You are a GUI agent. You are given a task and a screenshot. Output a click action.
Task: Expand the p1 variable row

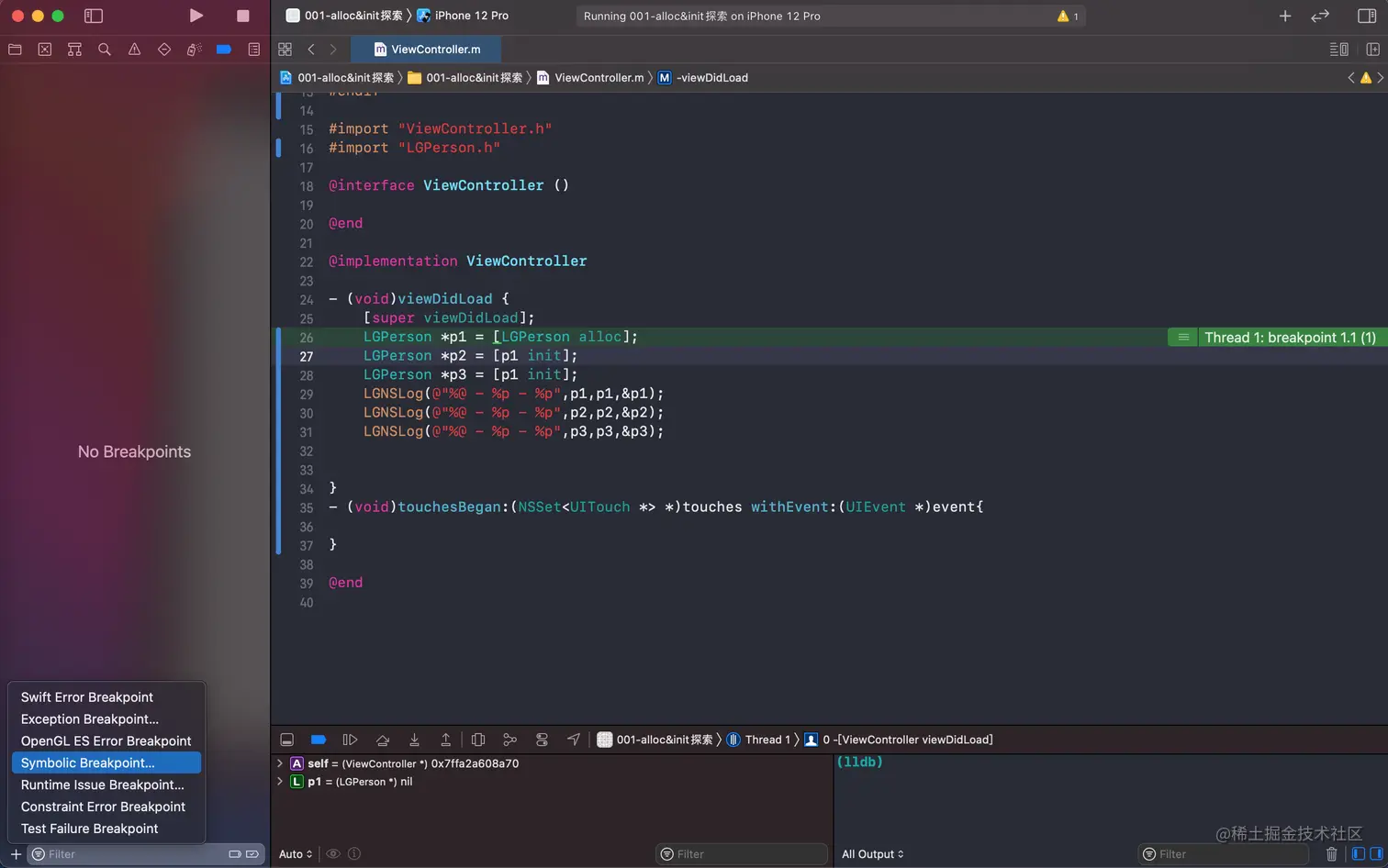[x=280, y=782]
